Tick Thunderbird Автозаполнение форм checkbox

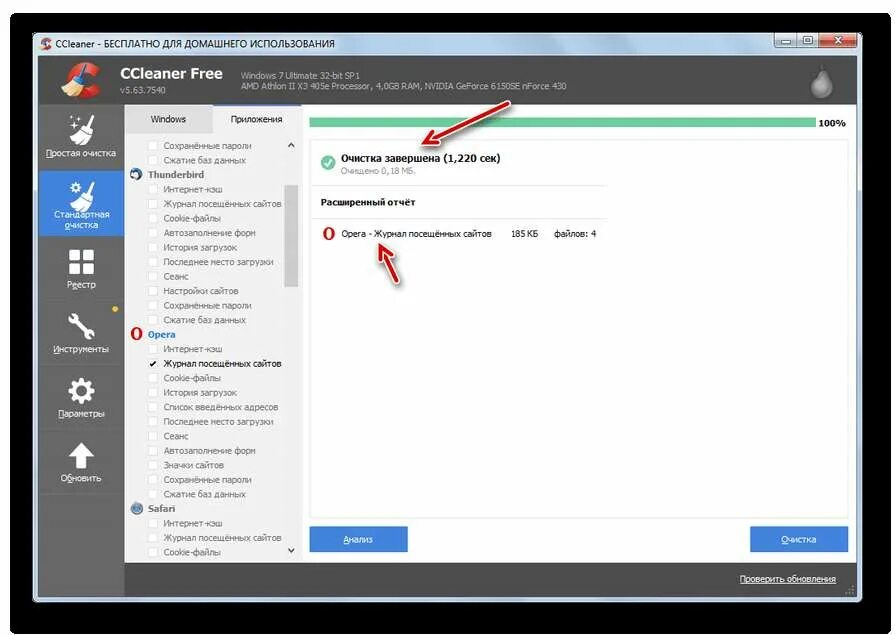point(152,232)
